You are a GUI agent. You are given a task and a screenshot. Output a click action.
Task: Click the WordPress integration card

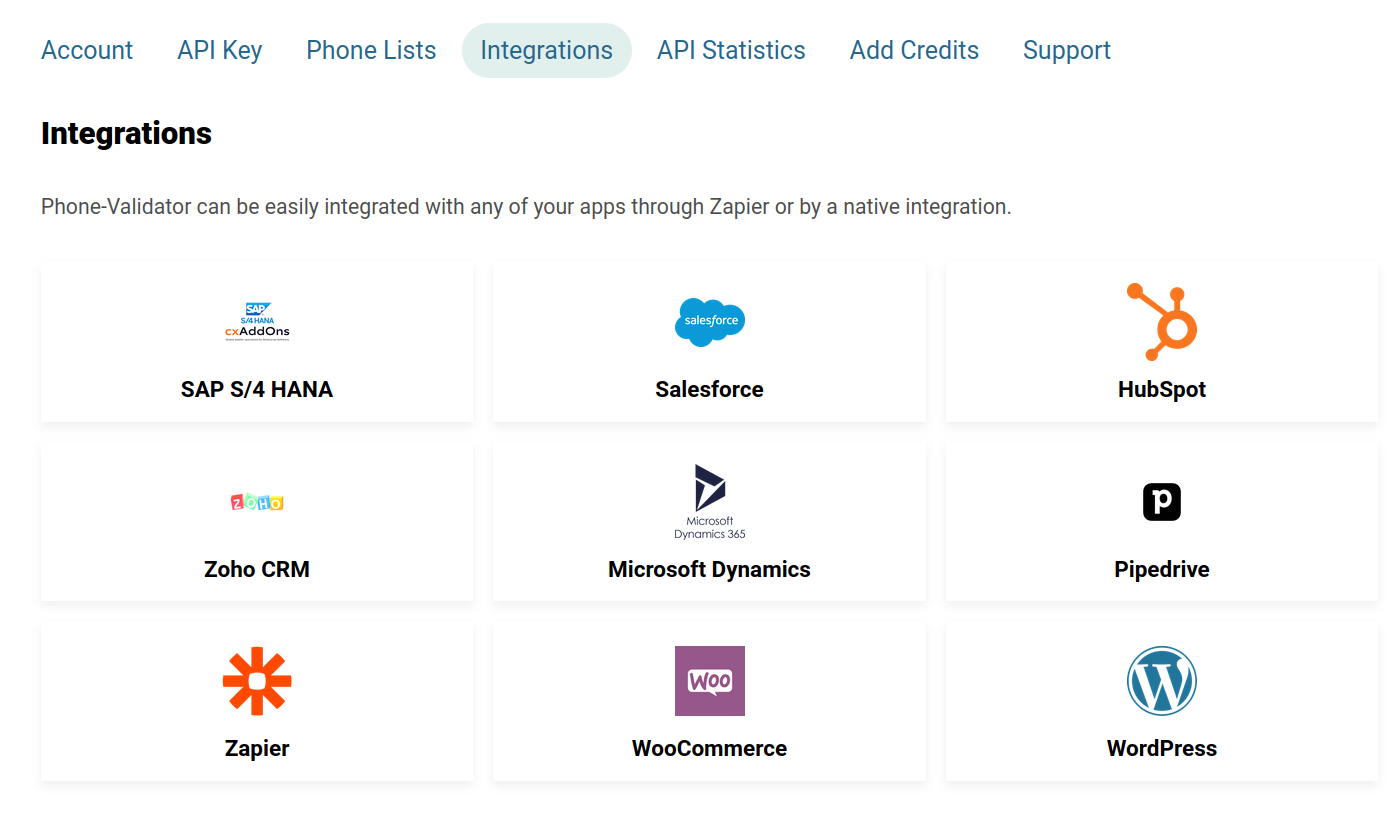pos(1161,702)
